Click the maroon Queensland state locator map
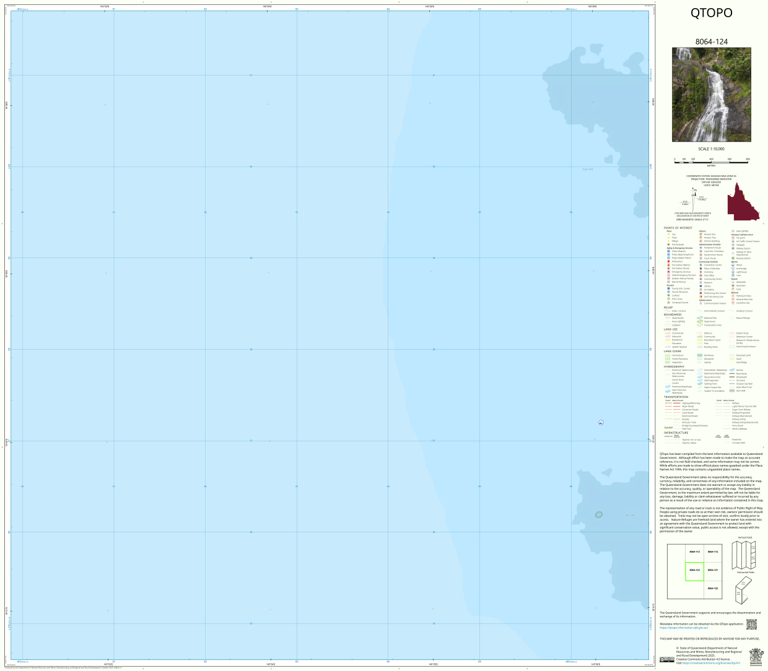Screen dimensions: 768x671 click(743, 202)
